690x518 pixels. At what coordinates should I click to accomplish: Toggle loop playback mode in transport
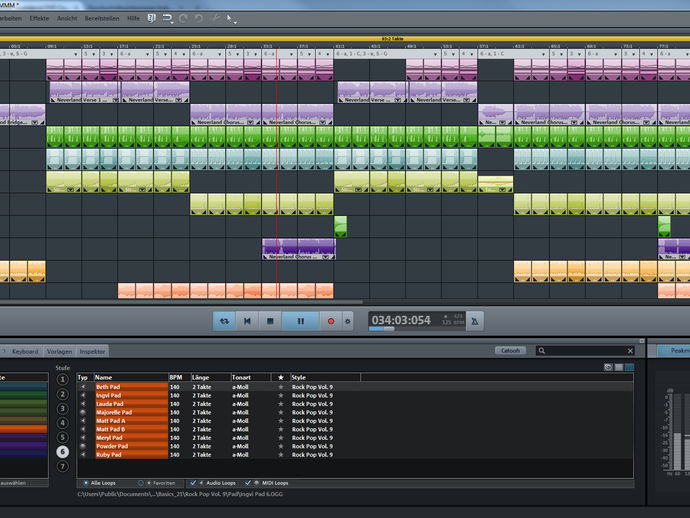[224, 321]
